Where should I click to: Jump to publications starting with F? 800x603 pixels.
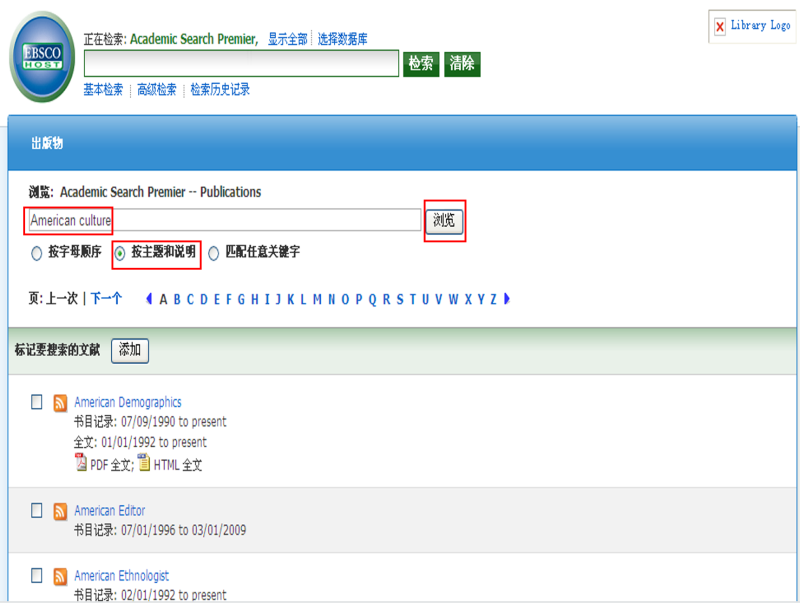click(229, 299)
